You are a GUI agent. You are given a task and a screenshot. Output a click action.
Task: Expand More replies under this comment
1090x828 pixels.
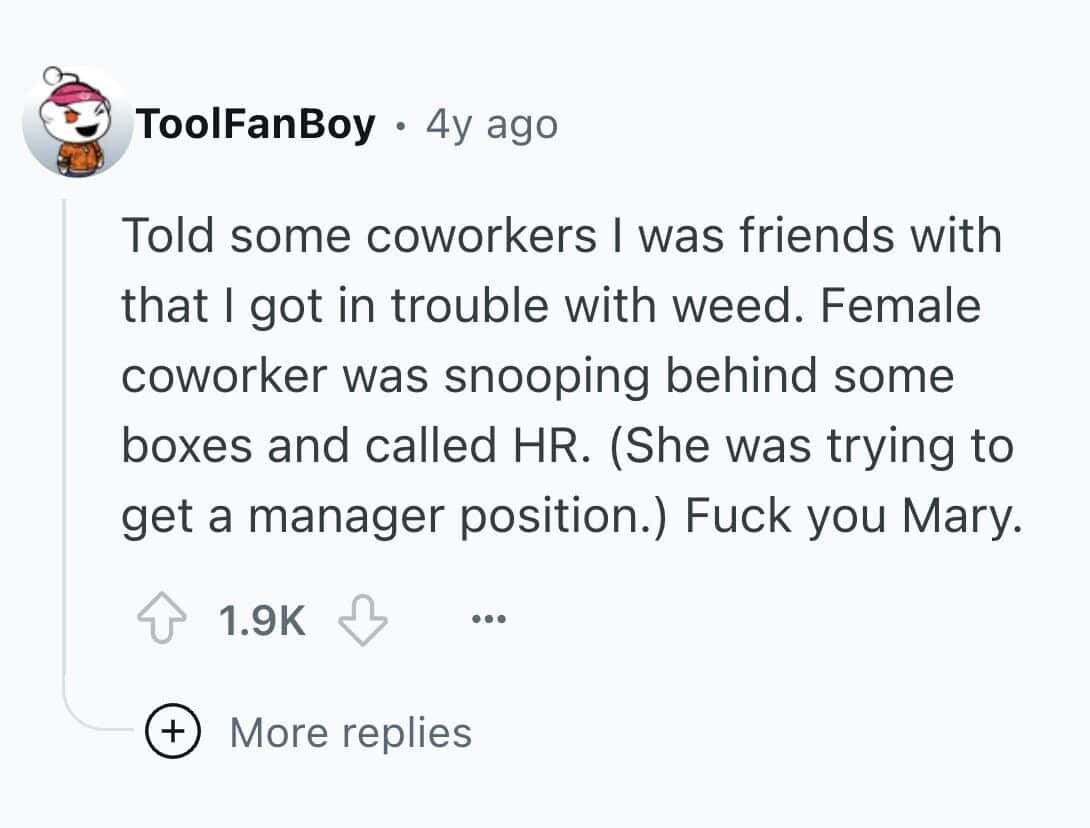[x=350, y=732]
